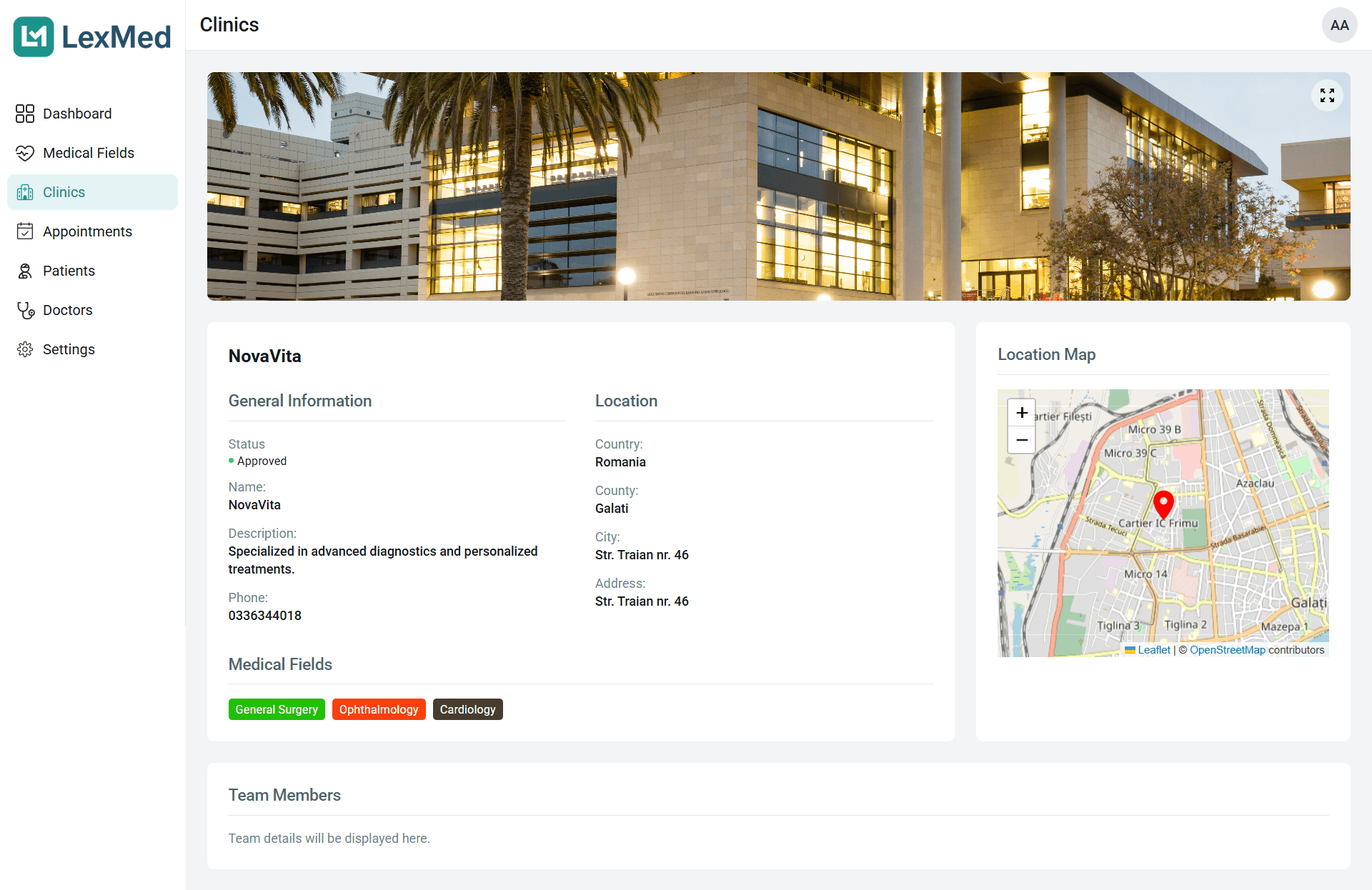Click the LexMed logo icon
This screenshot has height=890, width=1372.
point(34,36)
